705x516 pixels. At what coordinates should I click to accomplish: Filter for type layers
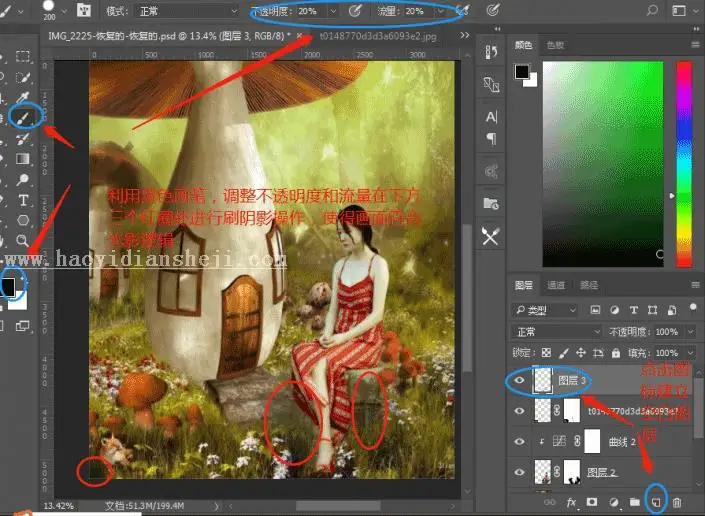pos(634,310)
